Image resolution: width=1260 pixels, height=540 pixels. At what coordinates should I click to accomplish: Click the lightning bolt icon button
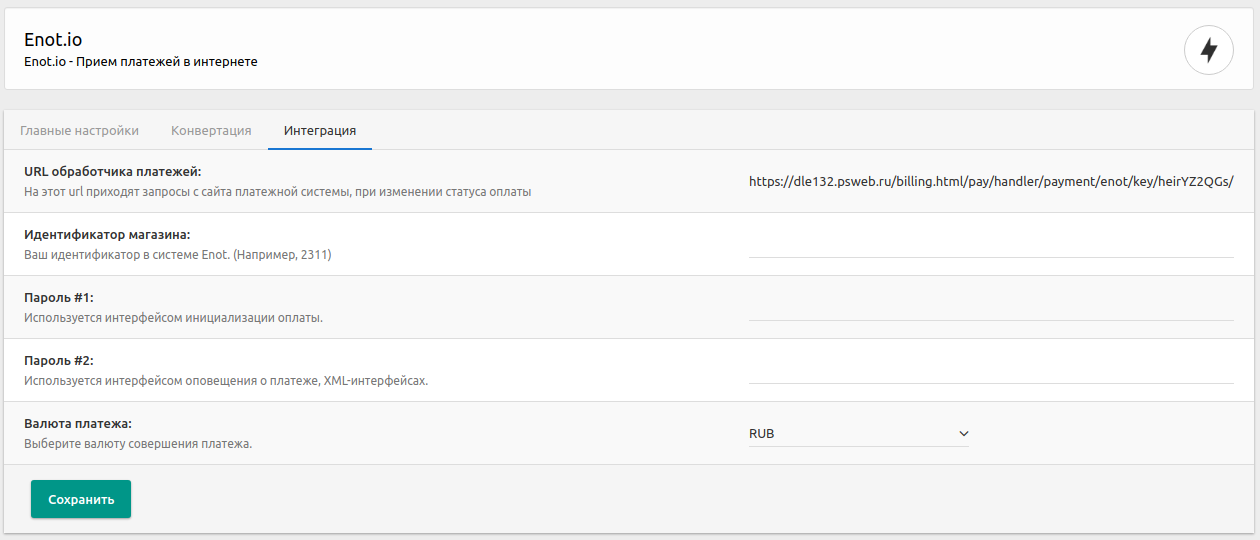(x=1208, y=50)
